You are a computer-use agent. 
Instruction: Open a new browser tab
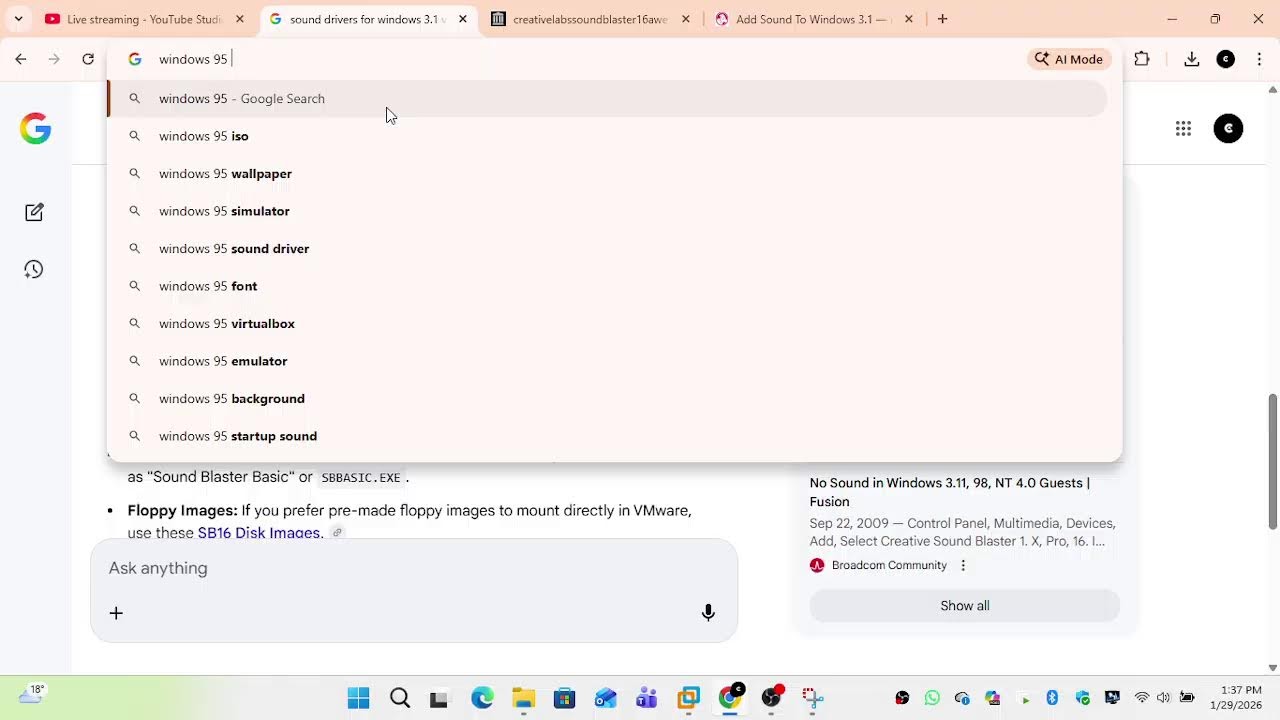point(942,19)
